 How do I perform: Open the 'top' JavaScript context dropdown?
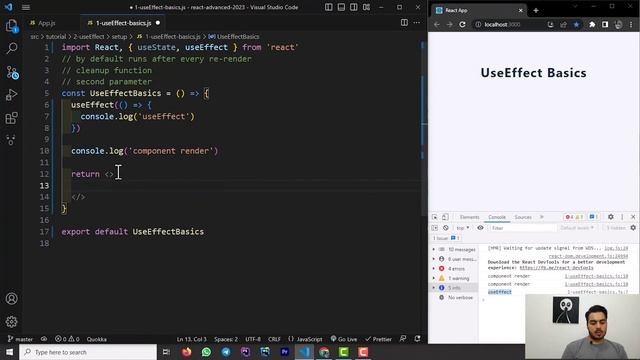click(x=462, y=228)
